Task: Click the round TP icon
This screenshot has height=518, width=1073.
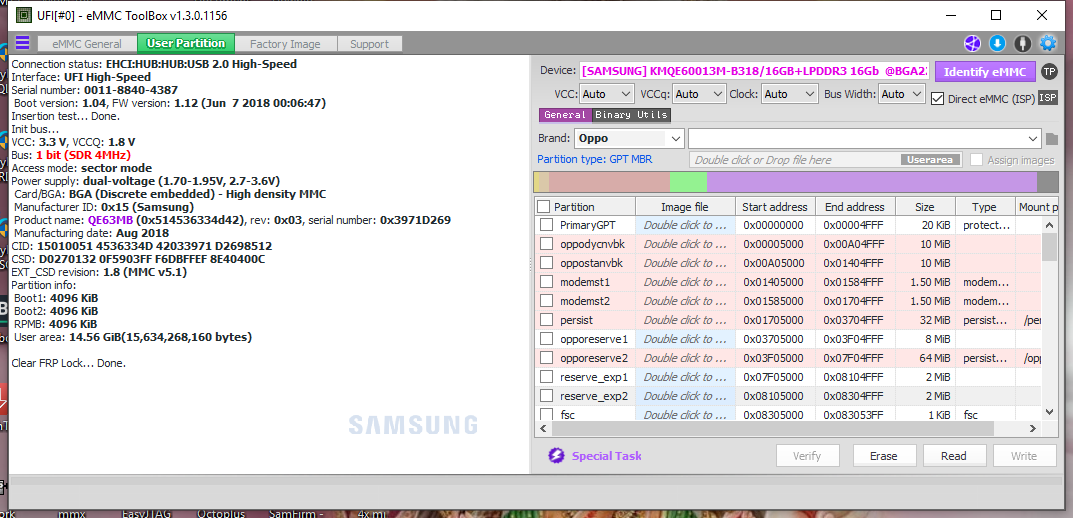Action: tap(1049, 72)
